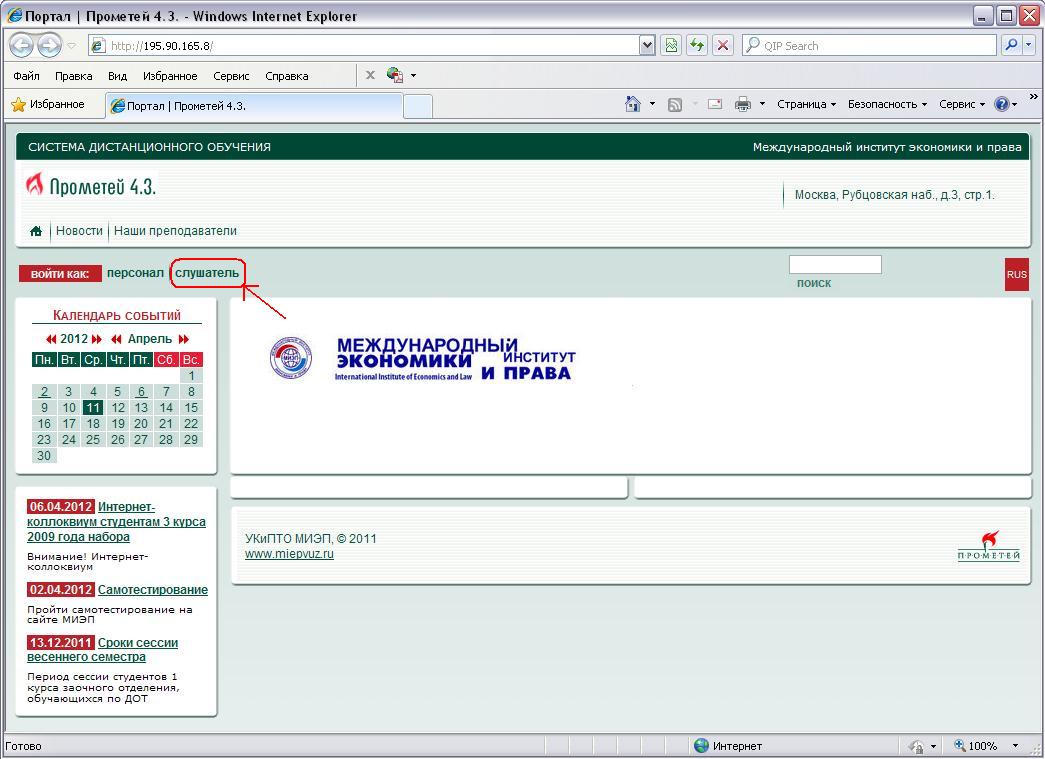This screenshot has height=759, width=1045.
Task: Click the portal search input field
Action: point(835,265)
